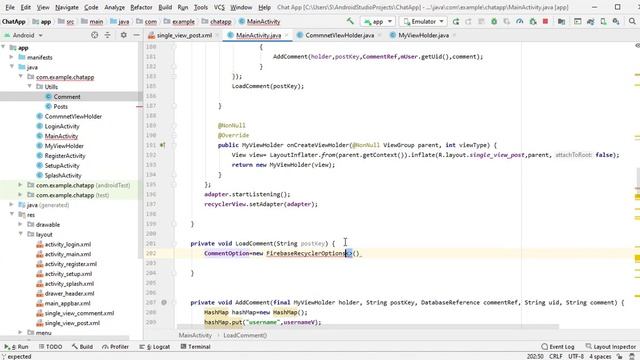Viewport: 640px width, 360px height.
Task: Open the Layout Inspector
Action: tap(610, 347)
